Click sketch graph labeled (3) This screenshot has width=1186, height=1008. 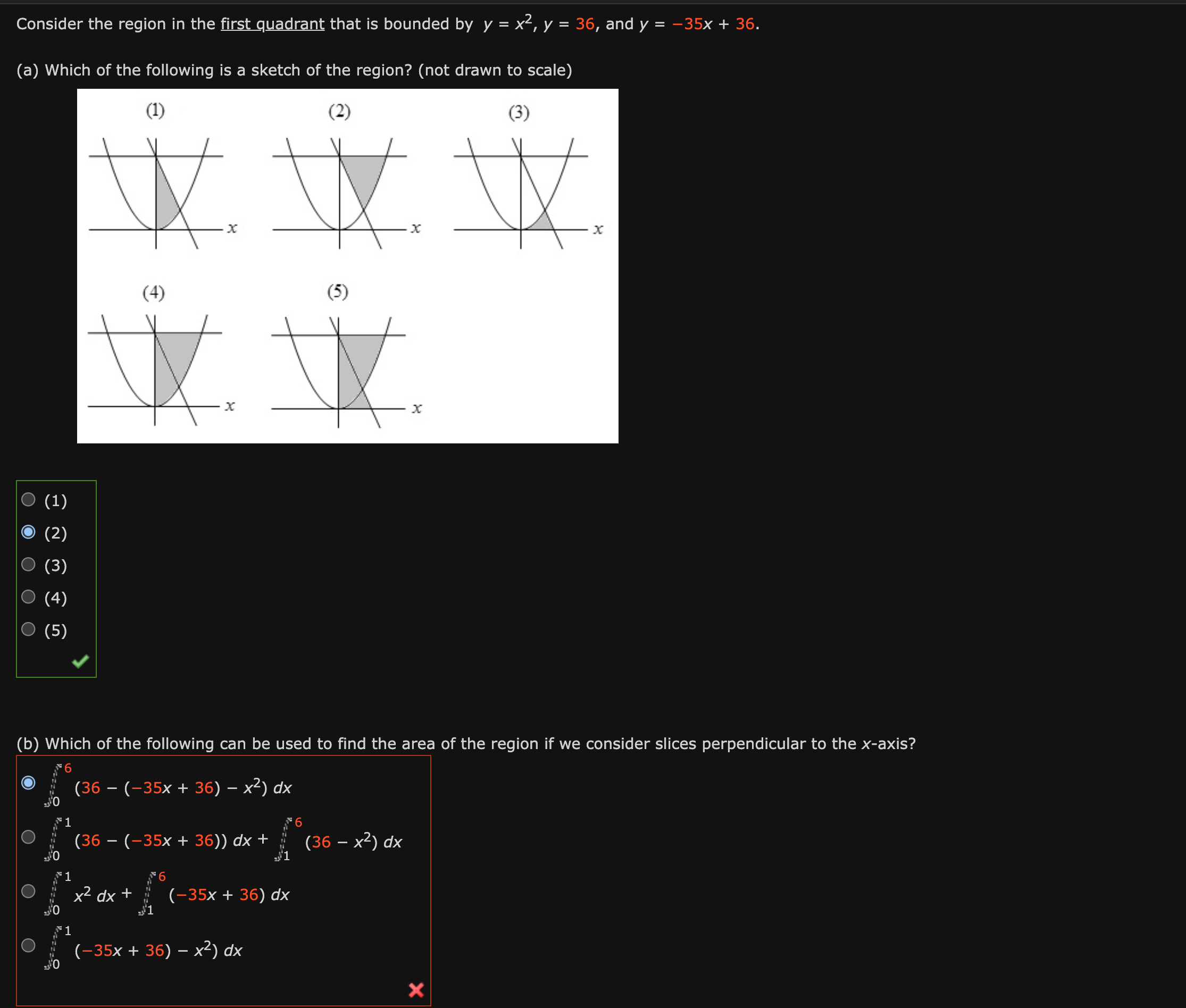(x=520, y=191)
